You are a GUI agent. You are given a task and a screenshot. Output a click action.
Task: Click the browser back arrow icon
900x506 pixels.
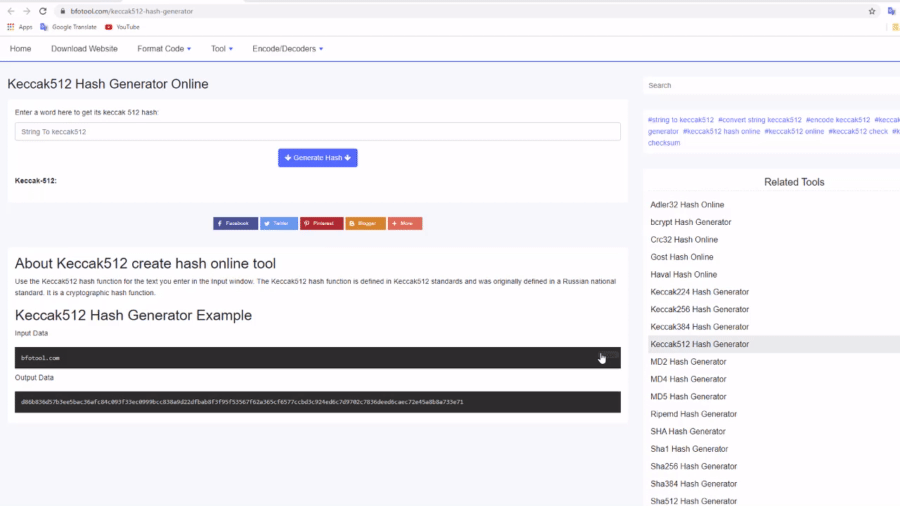pos(11,11)
